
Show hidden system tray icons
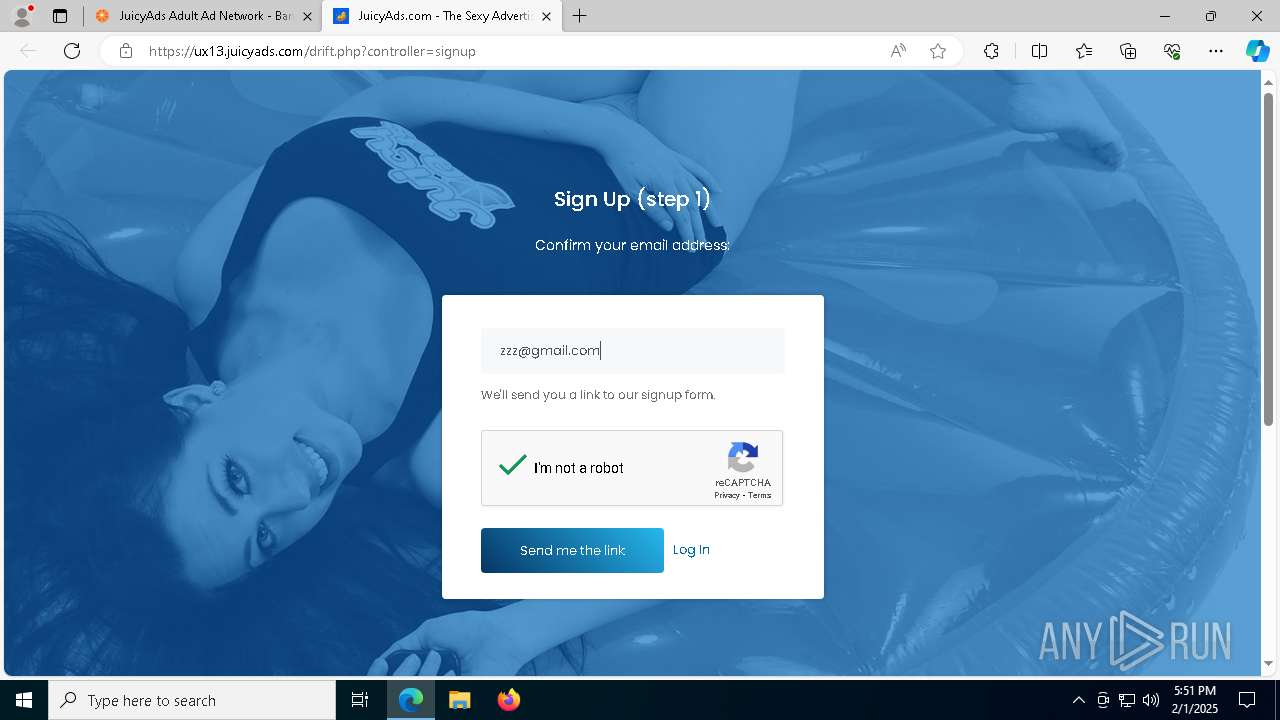[x=1078, y=700]
